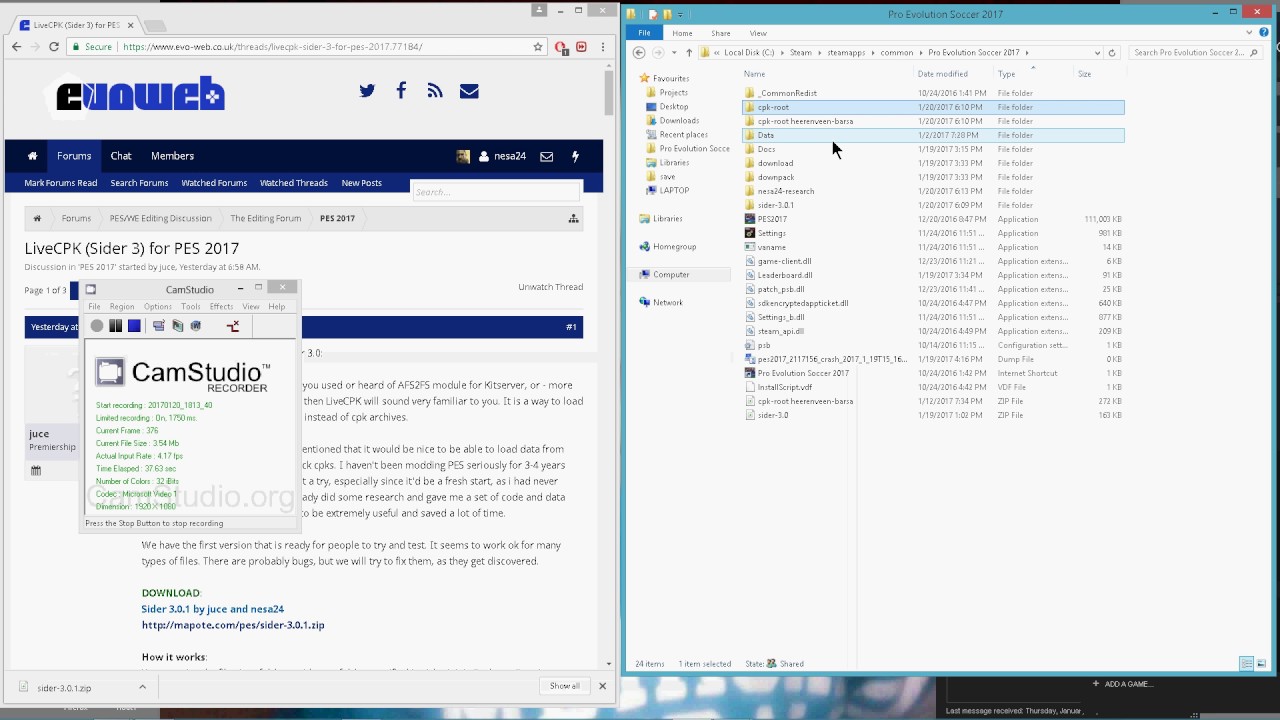Open alerts lightning bolt icon

(575, 156)
